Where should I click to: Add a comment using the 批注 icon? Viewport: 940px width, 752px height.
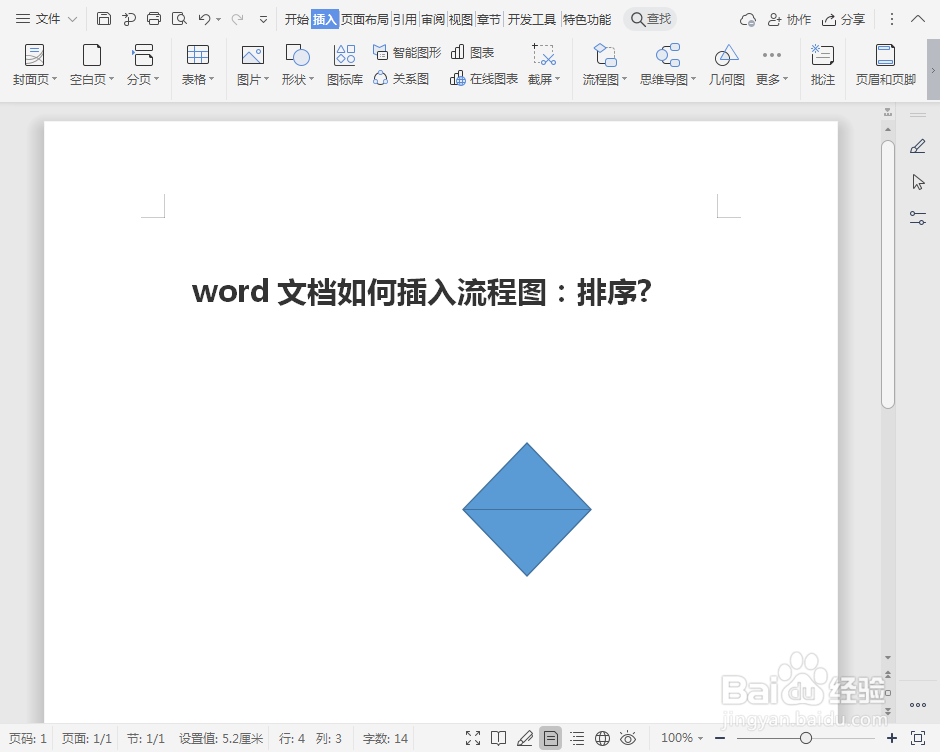point(822,65)
